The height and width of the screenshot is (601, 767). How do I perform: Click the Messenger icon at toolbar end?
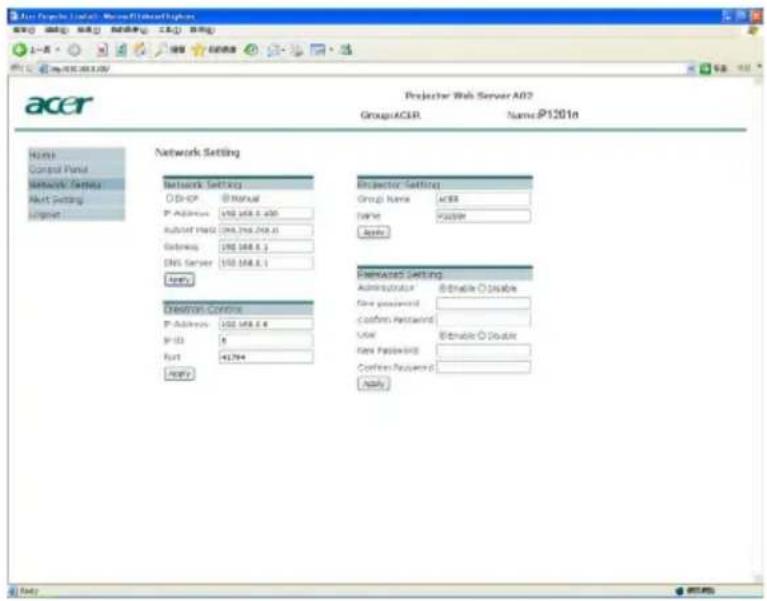[346, 49]
